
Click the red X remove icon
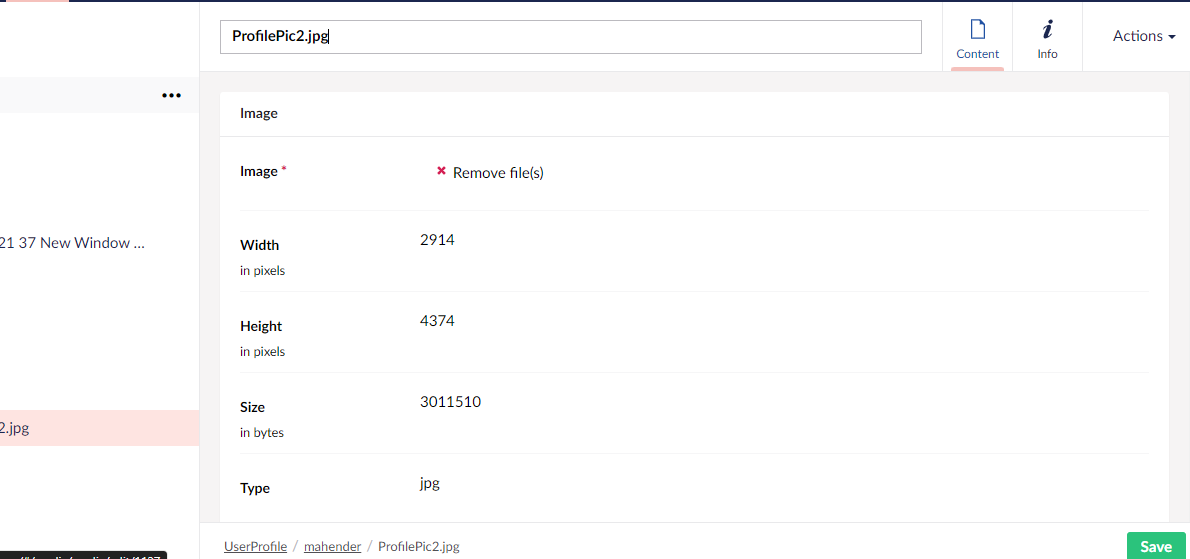(441, 171)
